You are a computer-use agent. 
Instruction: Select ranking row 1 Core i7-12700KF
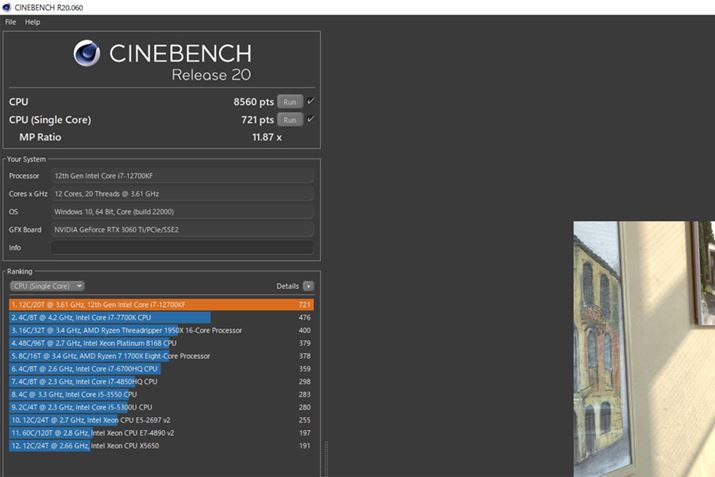pyautogui.click(x=161, y=305)
